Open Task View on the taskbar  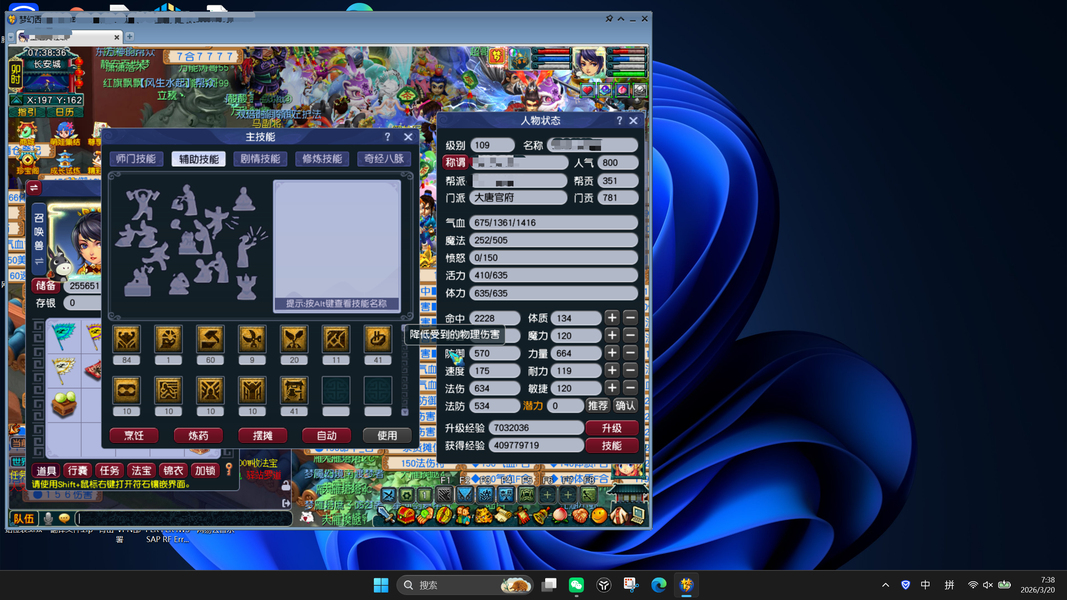coord(549,585)
